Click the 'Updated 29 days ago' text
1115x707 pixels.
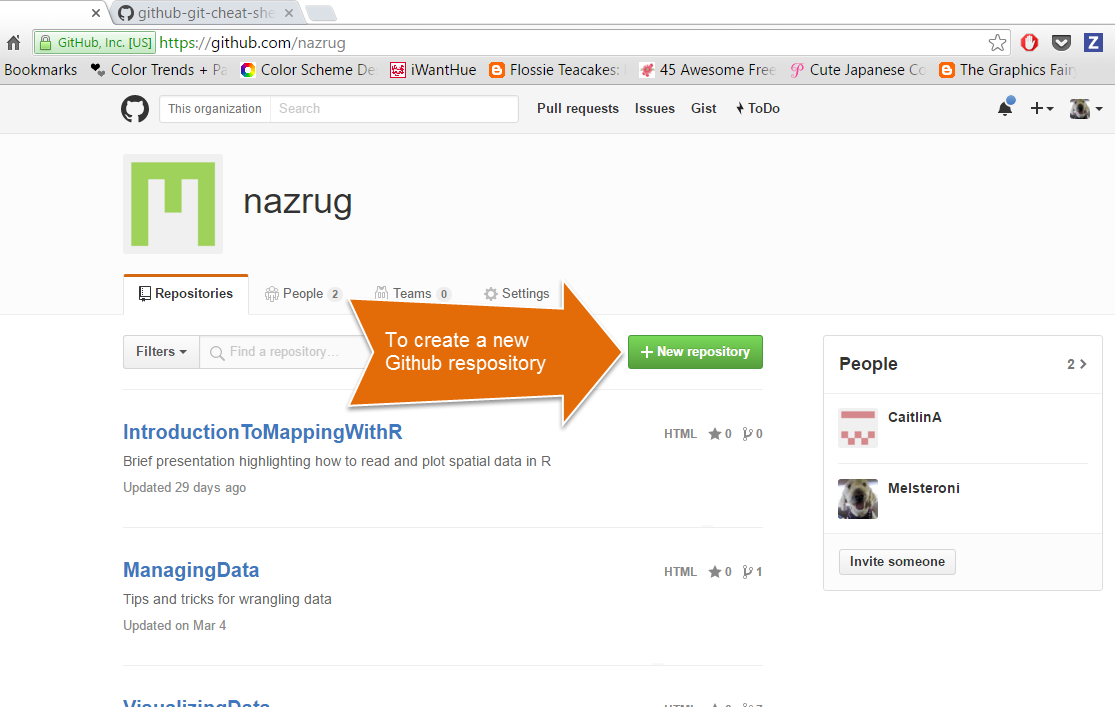184,488
